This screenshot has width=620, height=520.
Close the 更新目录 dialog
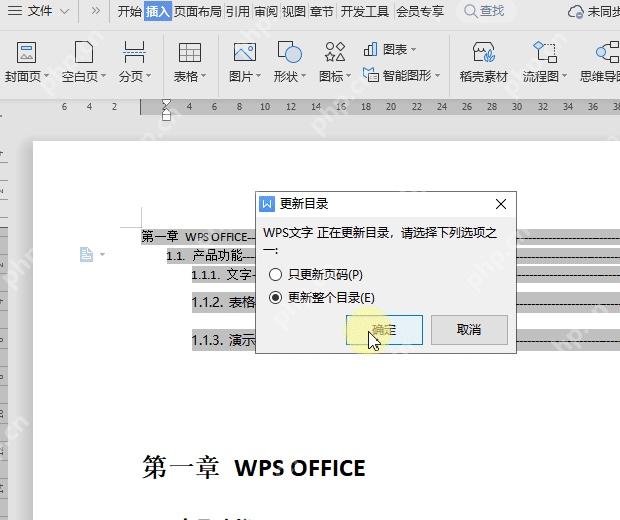point(501,204)
